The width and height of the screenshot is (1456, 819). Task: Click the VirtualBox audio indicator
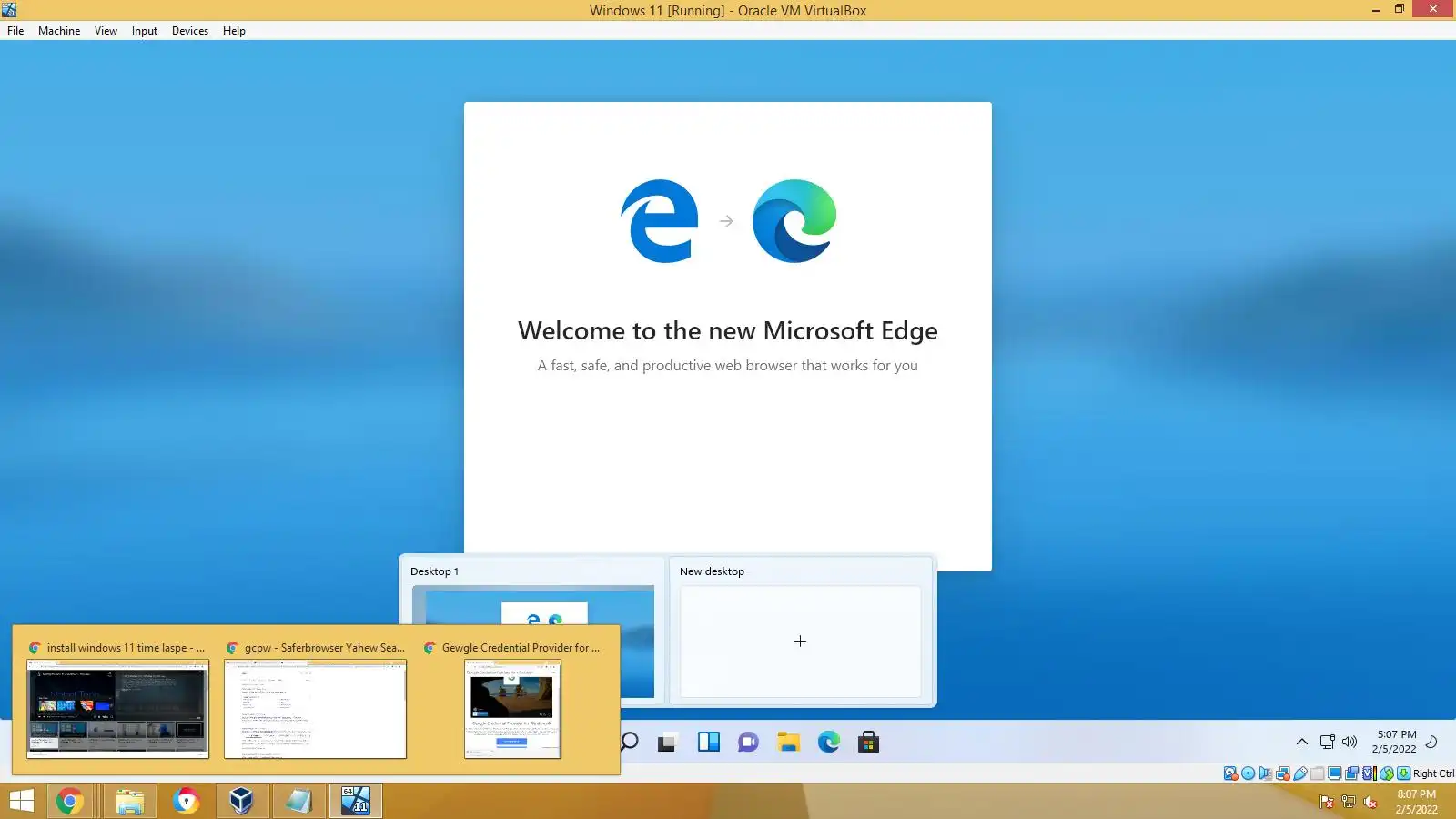(x=1265, y=773)
